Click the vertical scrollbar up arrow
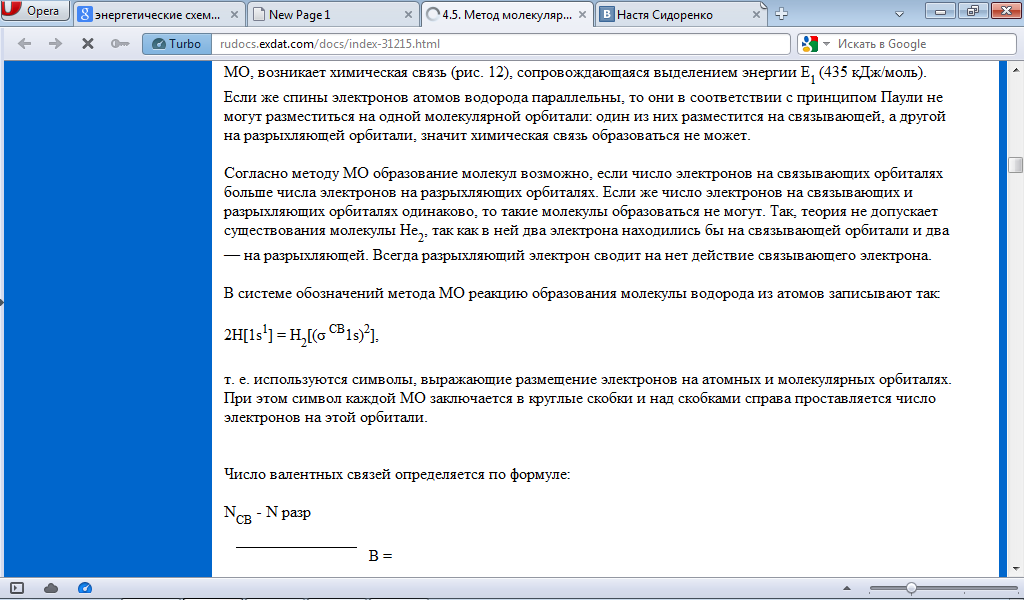Image resolution: width=1024 pixels, height=600 pixels. (1016, 69)
